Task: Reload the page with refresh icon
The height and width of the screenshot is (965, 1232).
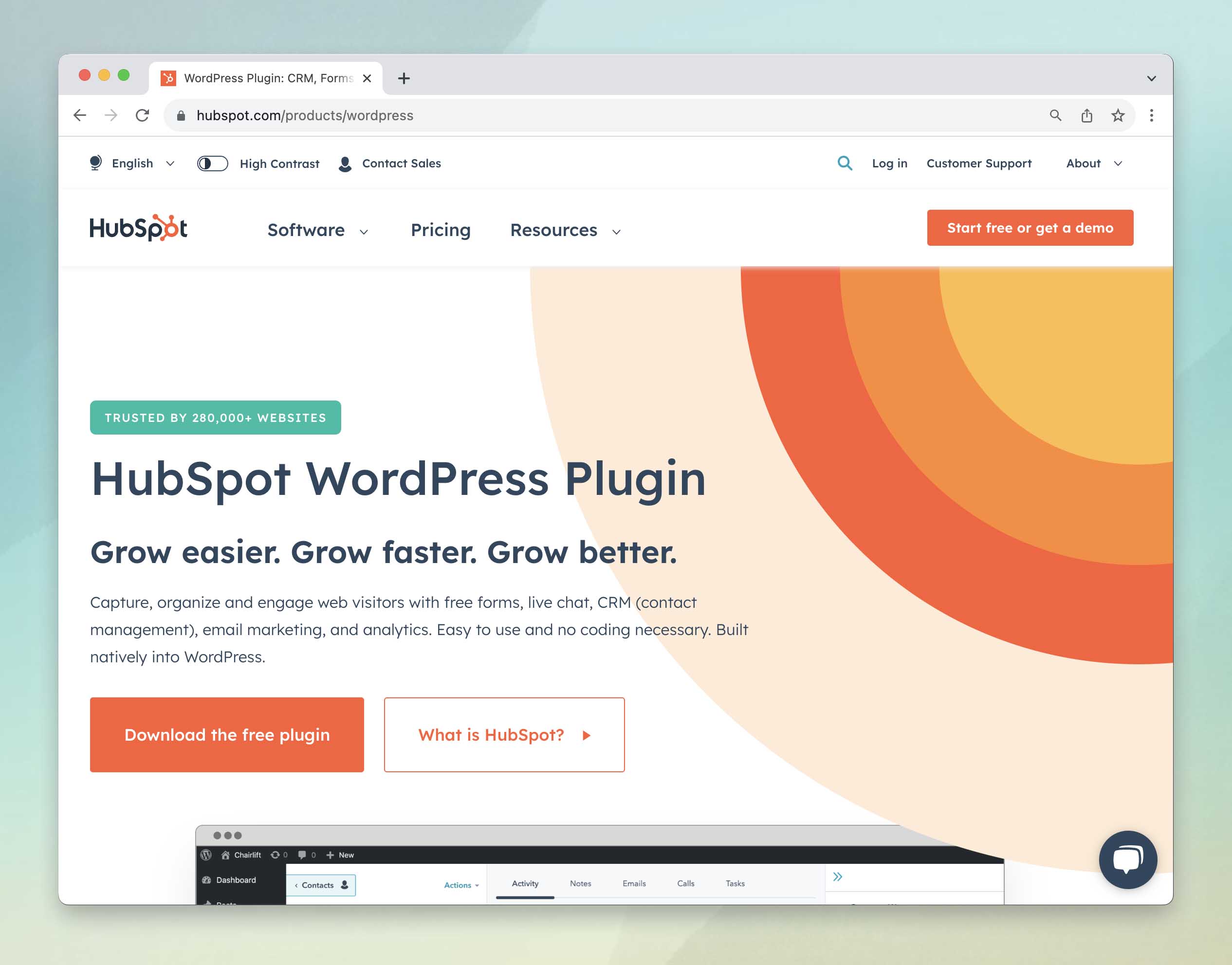Action: tap(143, 115)
